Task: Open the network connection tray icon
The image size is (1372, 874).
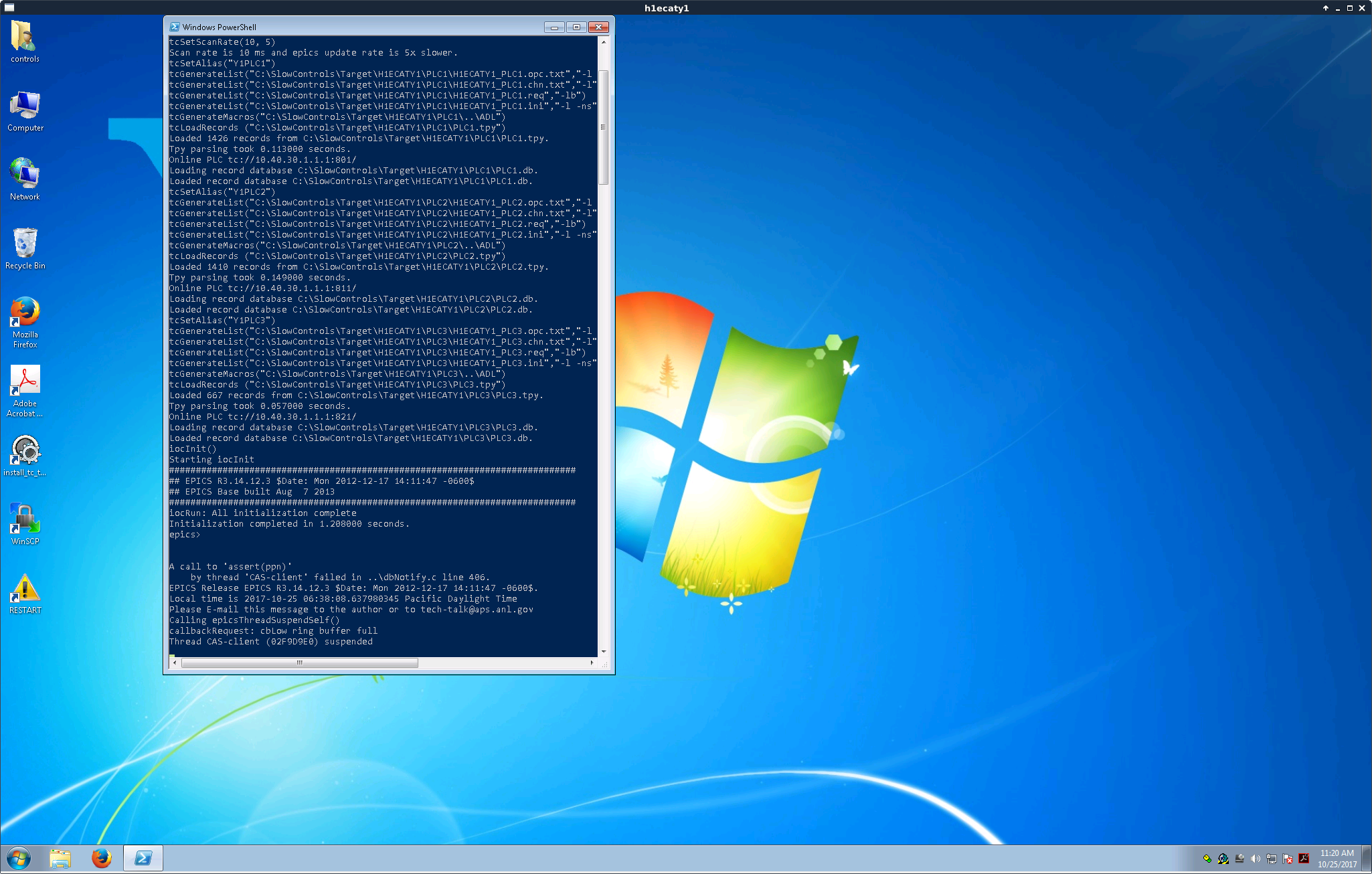Action: (1272, 859)
